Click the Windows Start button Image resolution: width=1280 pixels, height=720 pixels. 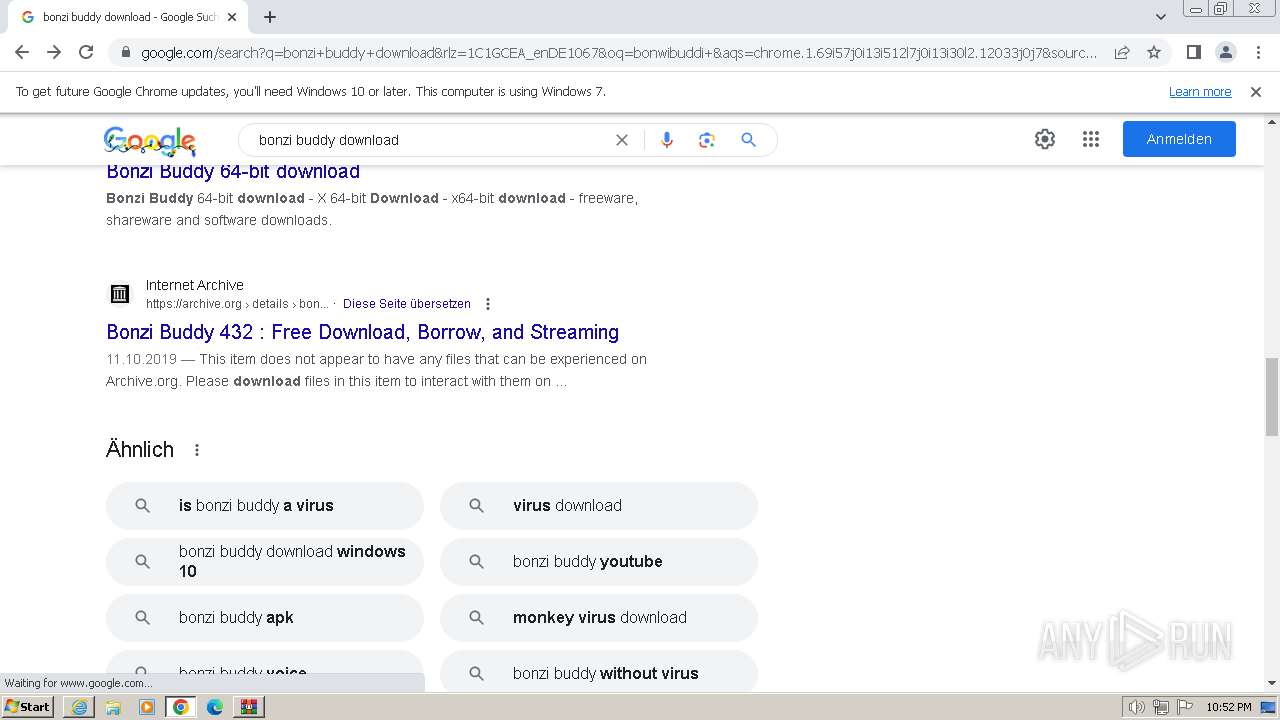coord(28,707)
